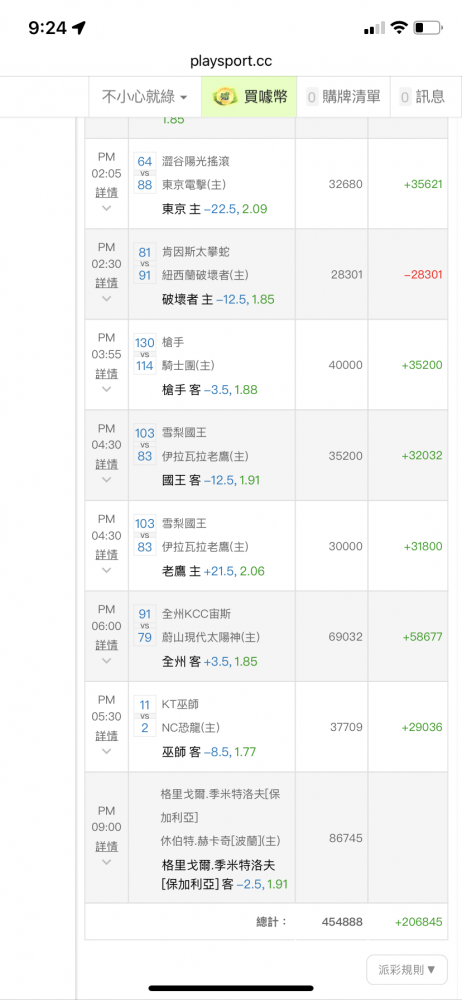462x1000 pixels.
Task: Open the 不小心就綠 user dropdown
Action: (145, 96)
